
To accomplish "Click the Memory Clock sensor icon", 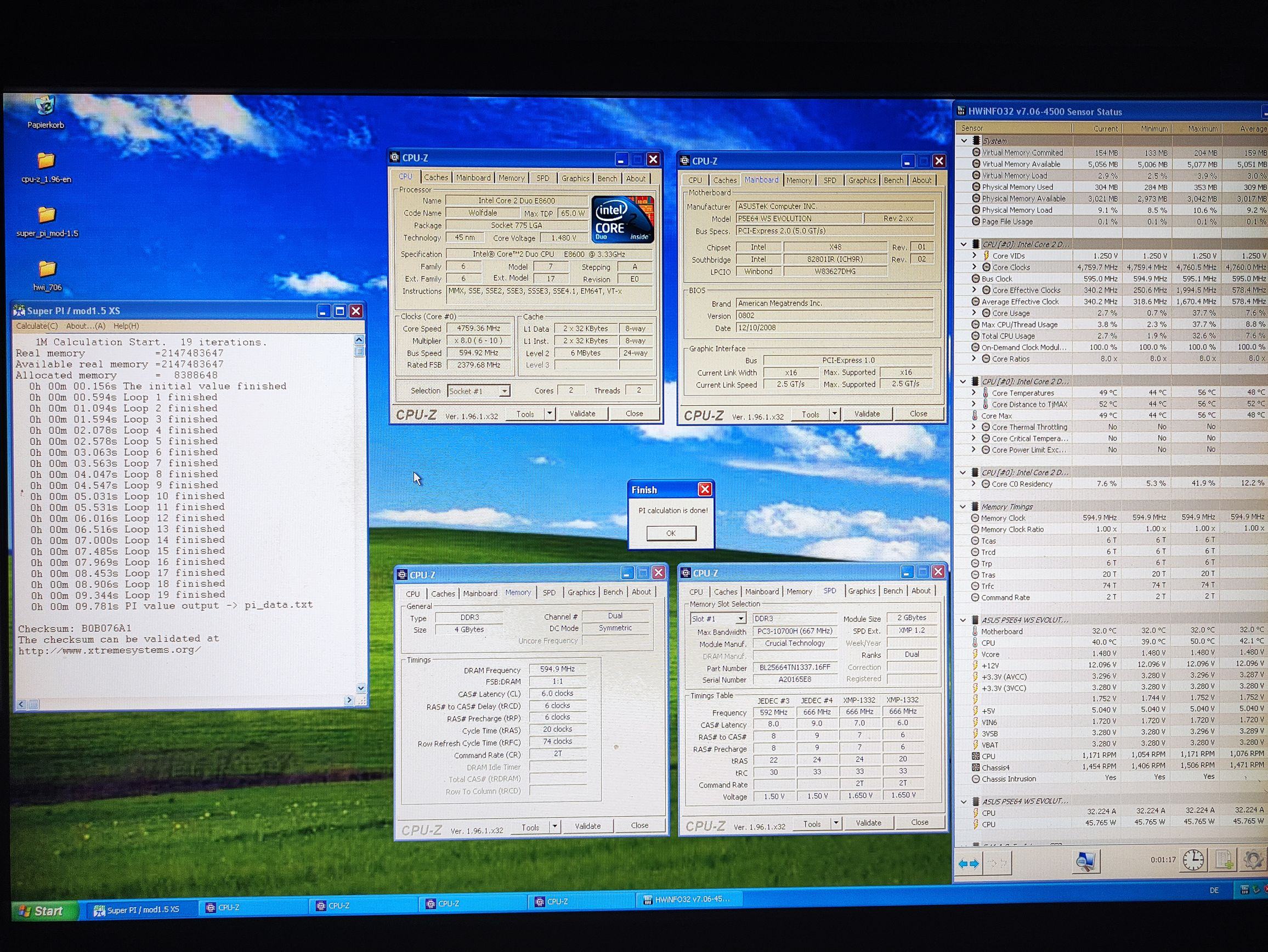I will [975, 518].
